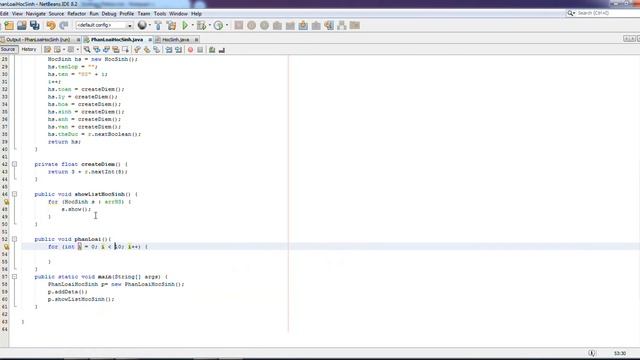The image size is (640, 360).
Task: Open the Source menu
Action: click(56, 13)
